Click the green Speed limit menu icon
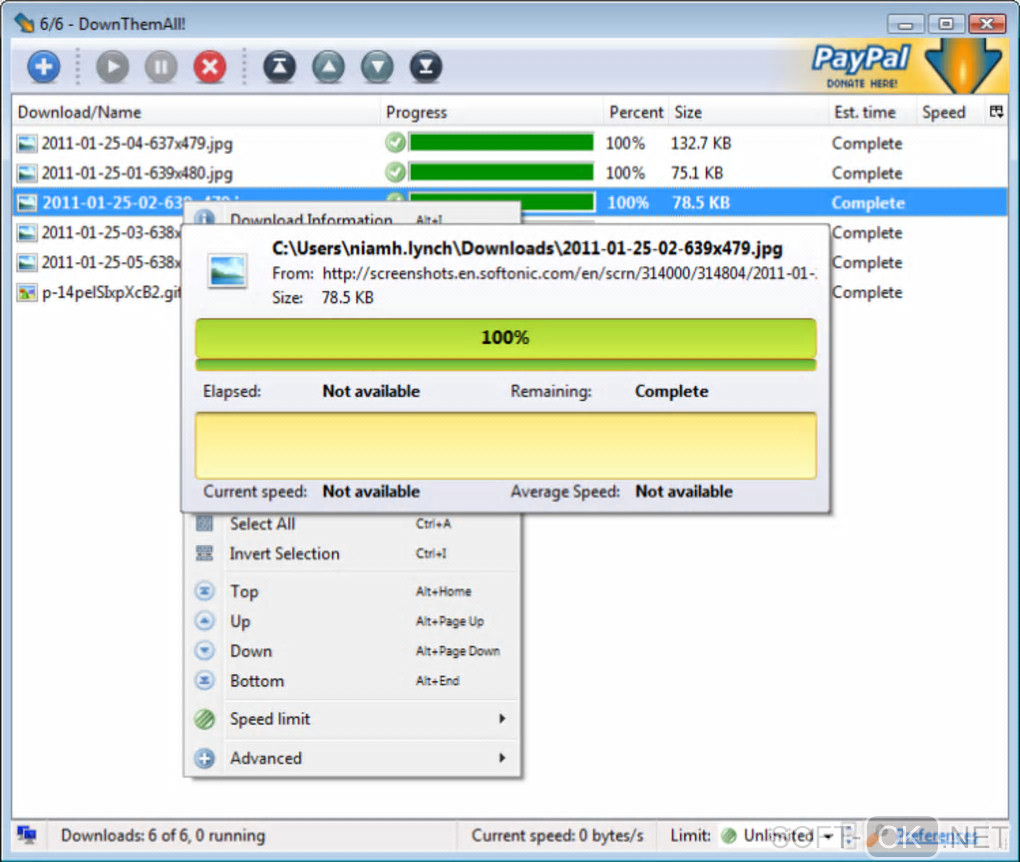 point(204,719)
